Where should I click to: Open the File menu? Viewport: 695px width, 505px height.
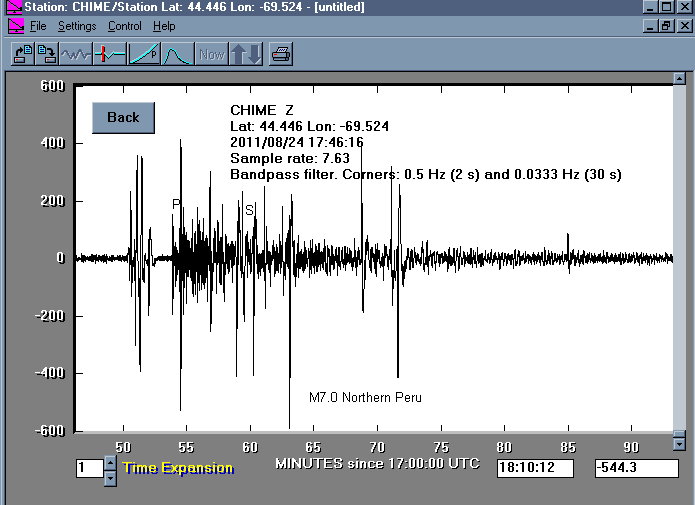(x=38, y=26)
